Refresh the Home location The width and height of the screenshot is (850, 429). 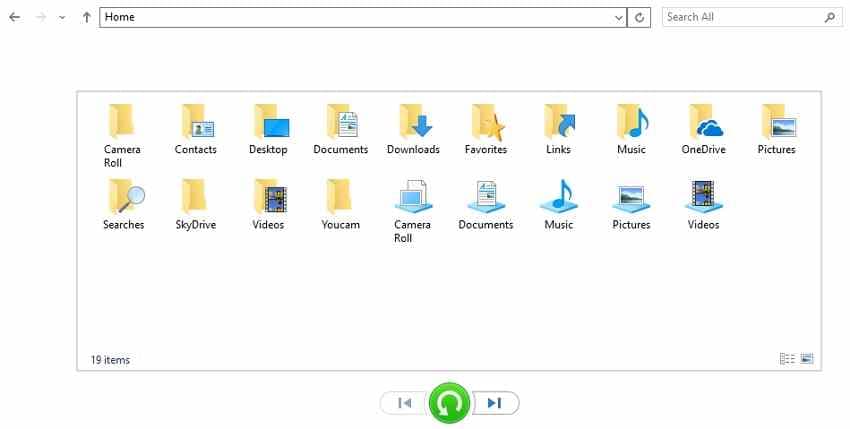pyautogui.click(x=639, y=17)
